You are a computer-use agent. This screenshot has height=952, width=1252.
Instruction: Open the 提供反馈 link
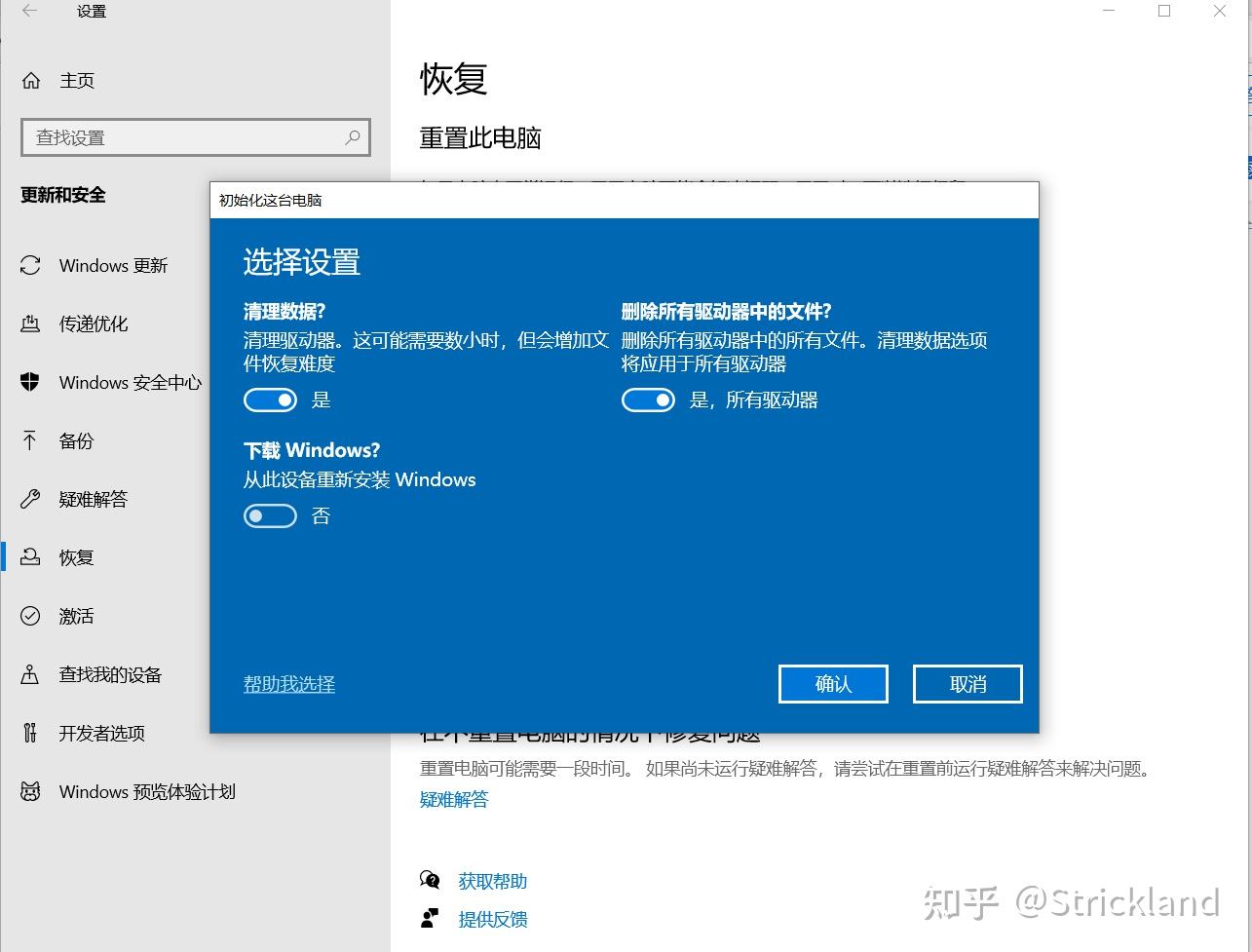(x=493, y=919)
